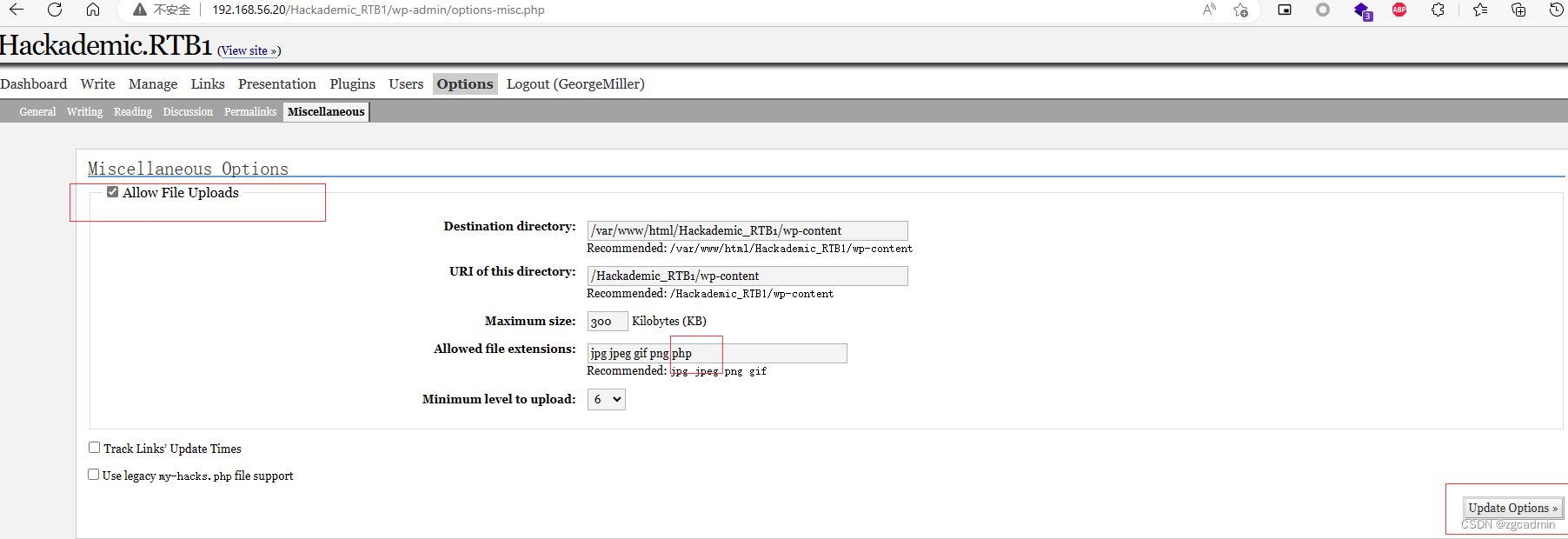1568x539 pixels.
Task: Switch to Writing options tab
Action: (84, 111)
